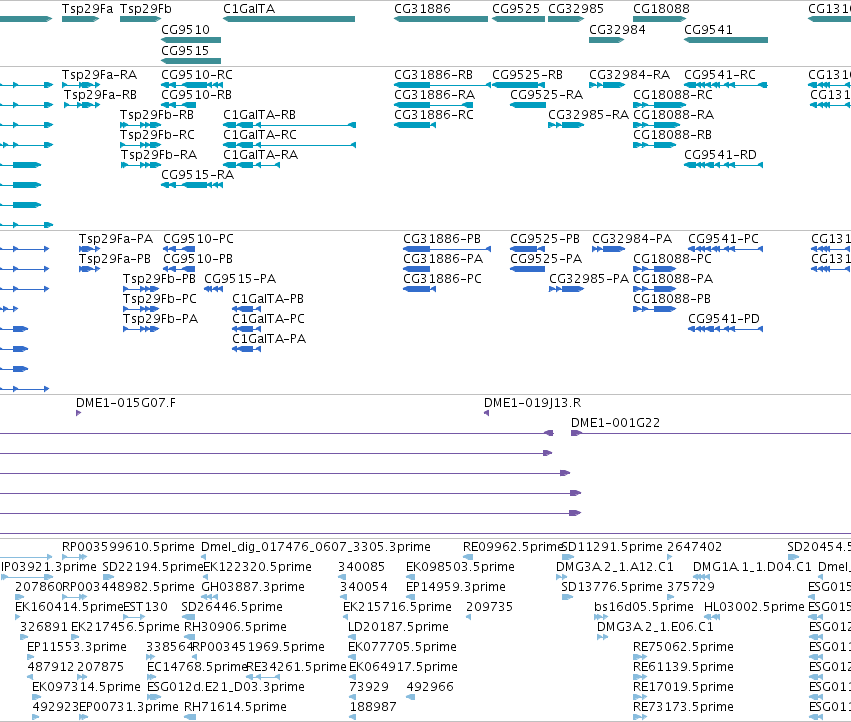Select transcript CG31886-RB
The height and width of the screenshot is (722, 851).
[x=442, y=85]
